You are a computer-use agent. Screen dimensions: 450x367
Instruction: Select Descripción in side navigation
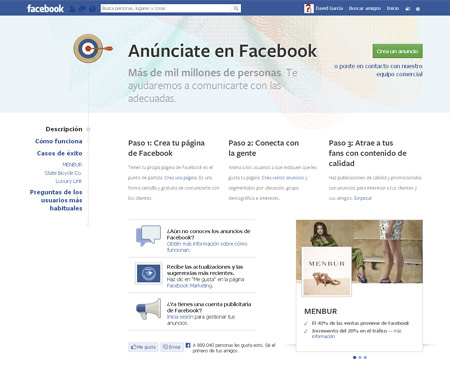point(64,129)
